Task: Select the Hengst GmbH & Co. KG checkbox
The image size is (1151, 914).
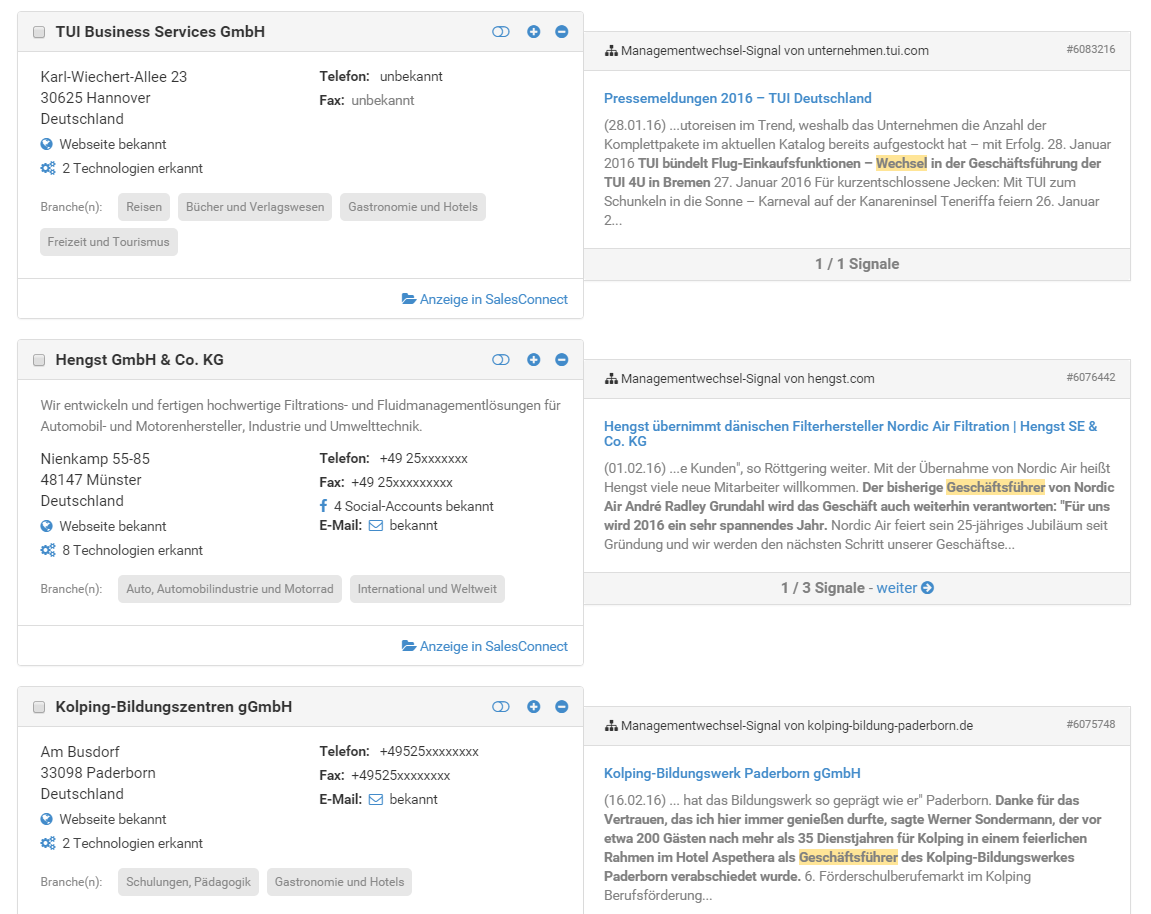Action: (39, 360)
